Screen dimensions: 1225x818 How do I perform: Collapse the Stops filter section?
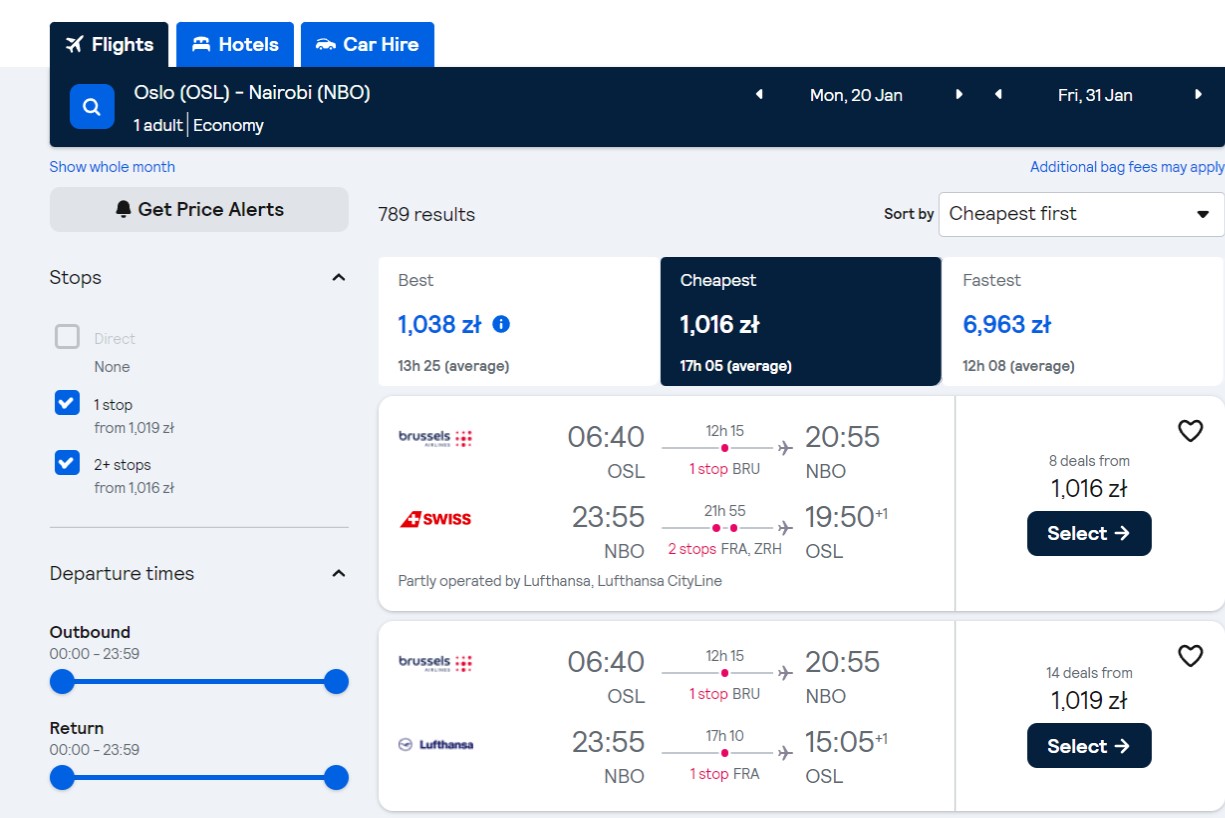coord(338,278)
